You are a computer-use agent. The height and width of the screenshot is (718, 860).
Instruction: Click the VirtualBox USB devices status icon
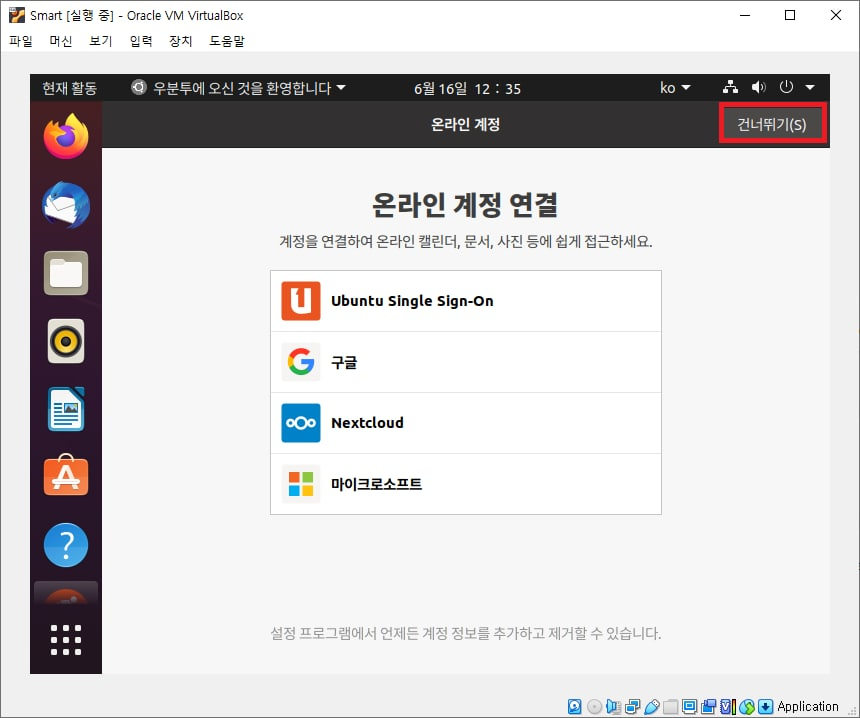[652, 706]
